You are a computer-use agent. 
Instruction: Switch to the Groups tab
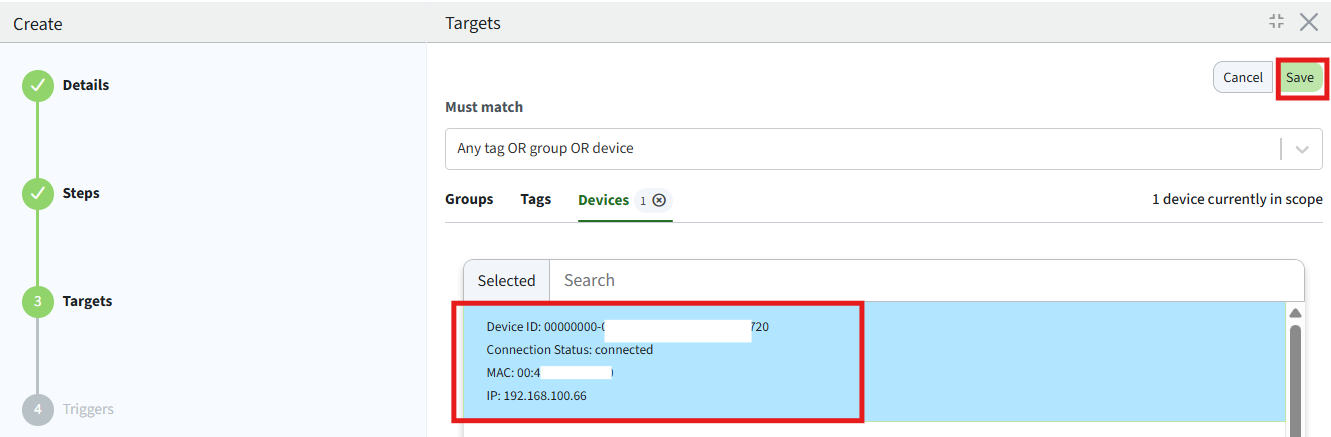[x=469, y=200]
